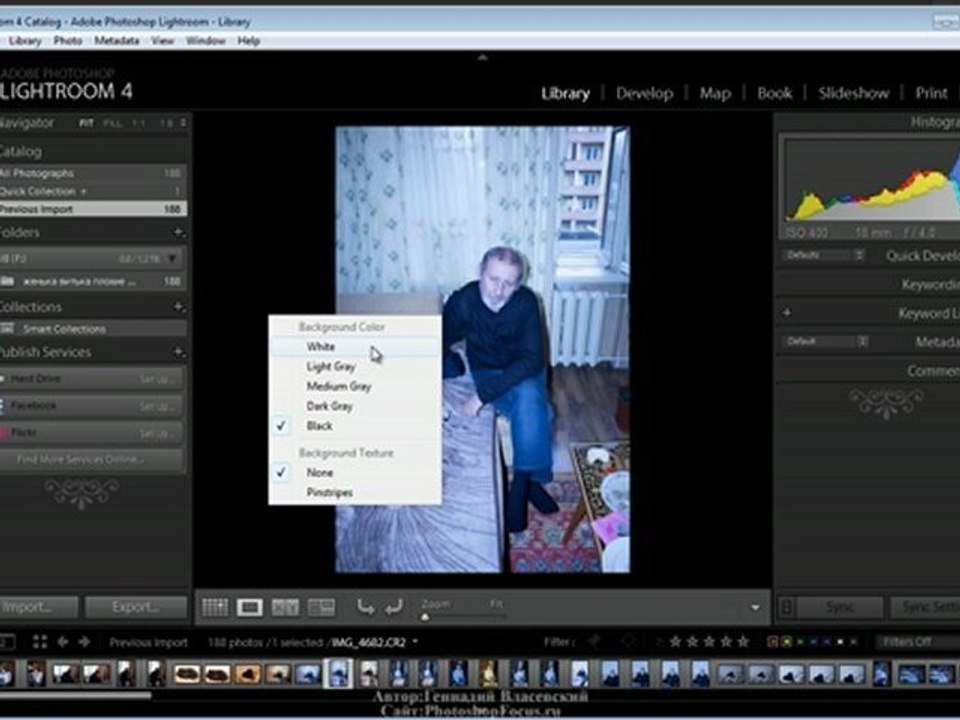
Task: Select the Loupe view icon
Action: (249, 607)
